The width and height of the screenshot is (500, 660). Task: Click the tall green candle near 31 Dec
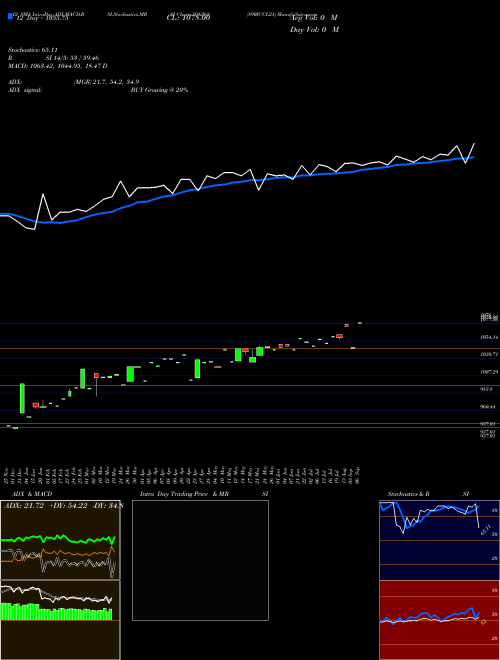pyautogui.click(x=22, y=398)
